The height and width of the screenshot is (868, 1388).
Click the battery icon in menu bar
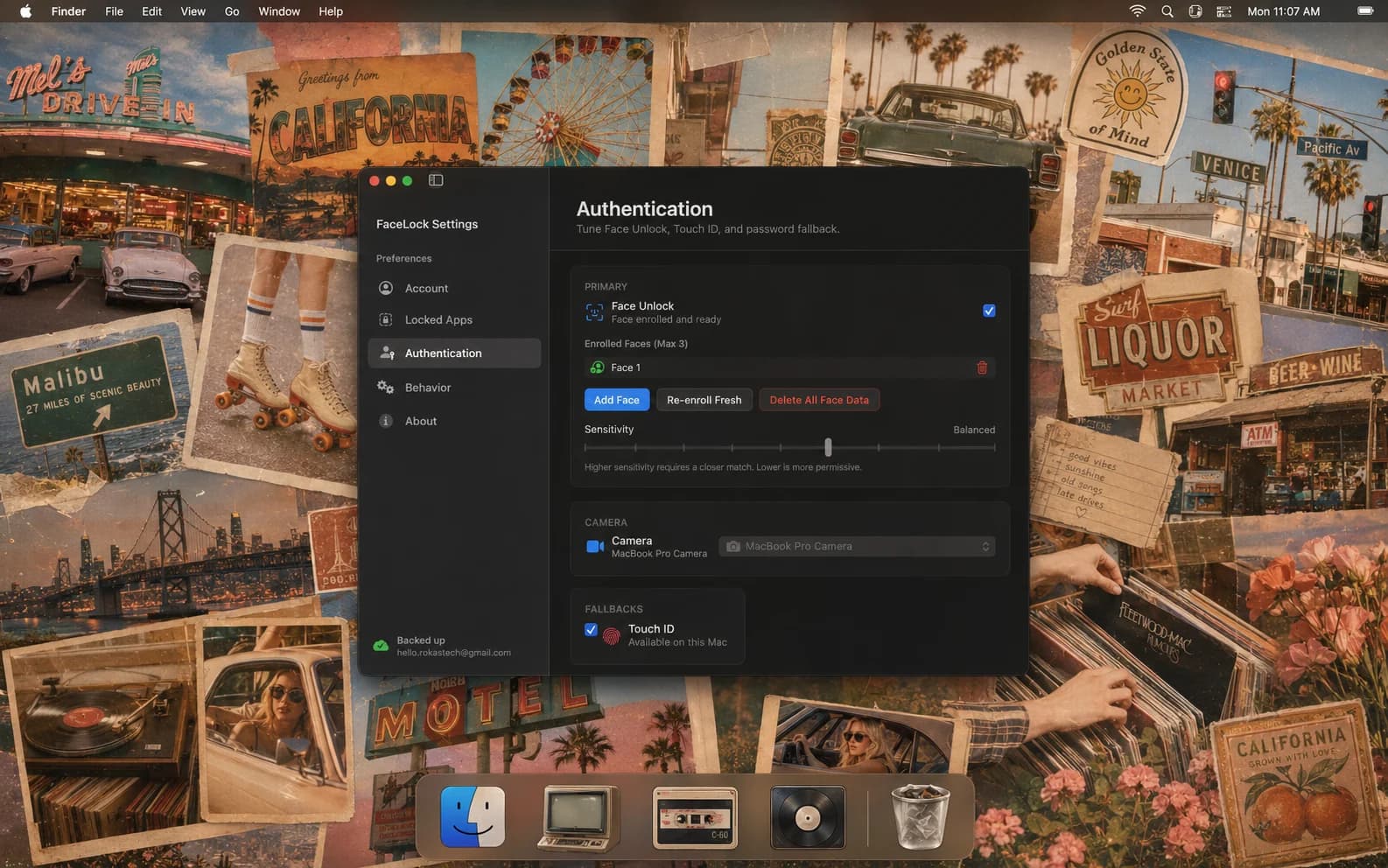click(x=1365, y=11)
